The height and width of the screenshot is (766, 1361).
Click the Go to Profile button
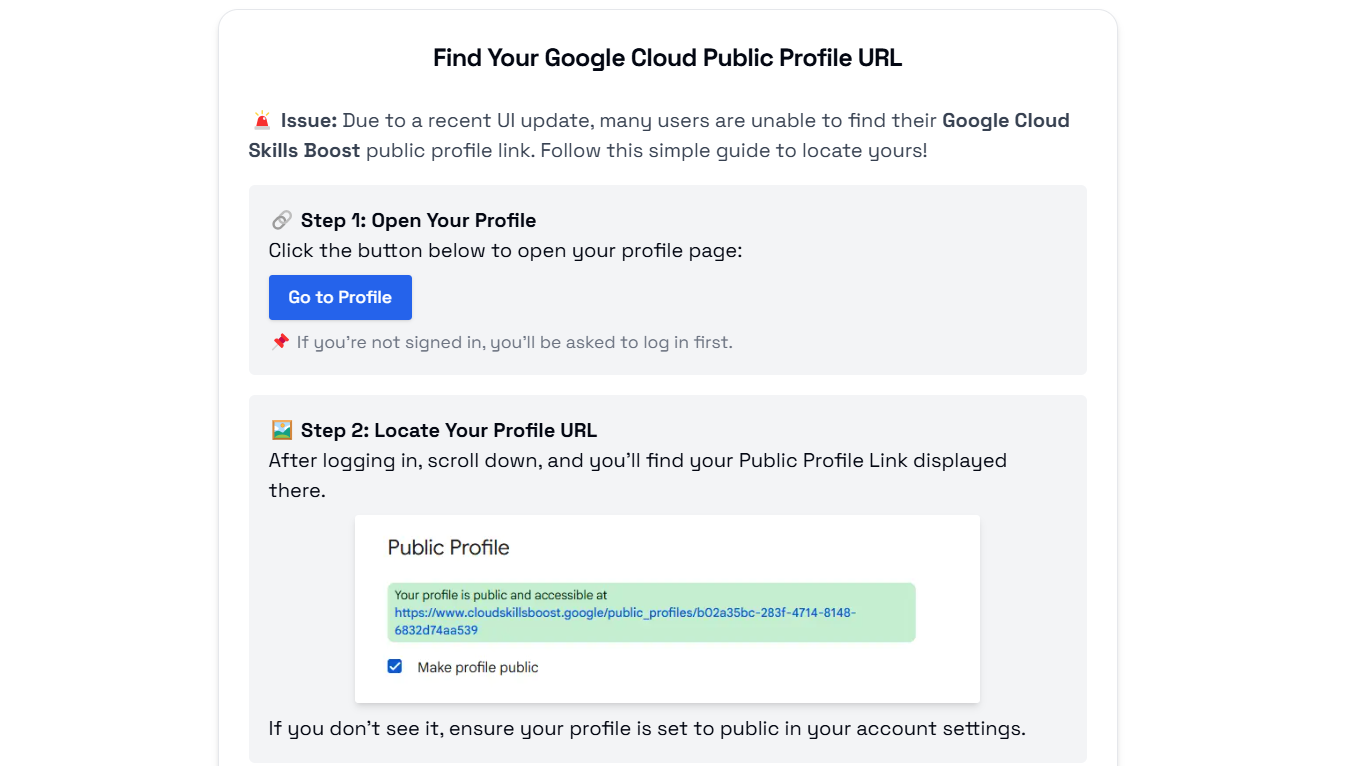click(340, 297)
